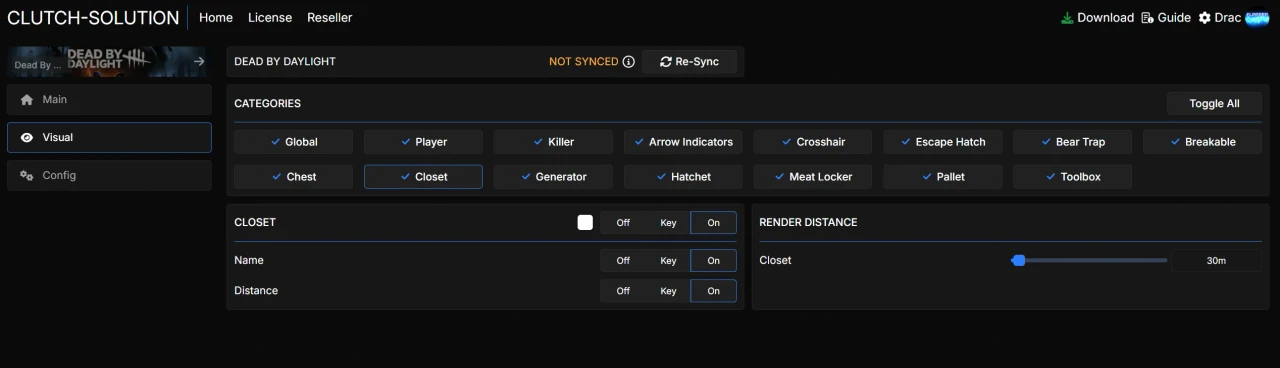Set Distance option to Key
This screenshot has width=1280, height=368.
[x=668, y=291]
